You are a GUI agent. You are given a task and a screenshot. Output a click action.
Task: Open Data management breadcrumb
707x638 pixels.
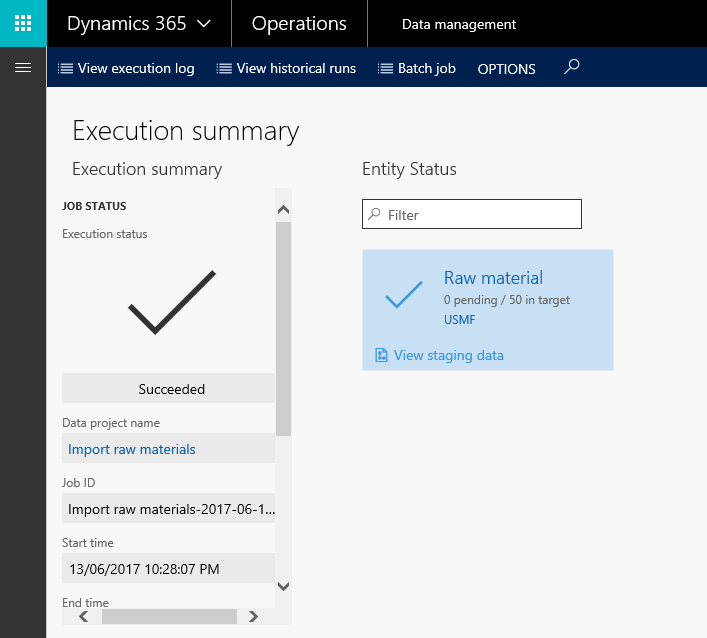point(459,24)
